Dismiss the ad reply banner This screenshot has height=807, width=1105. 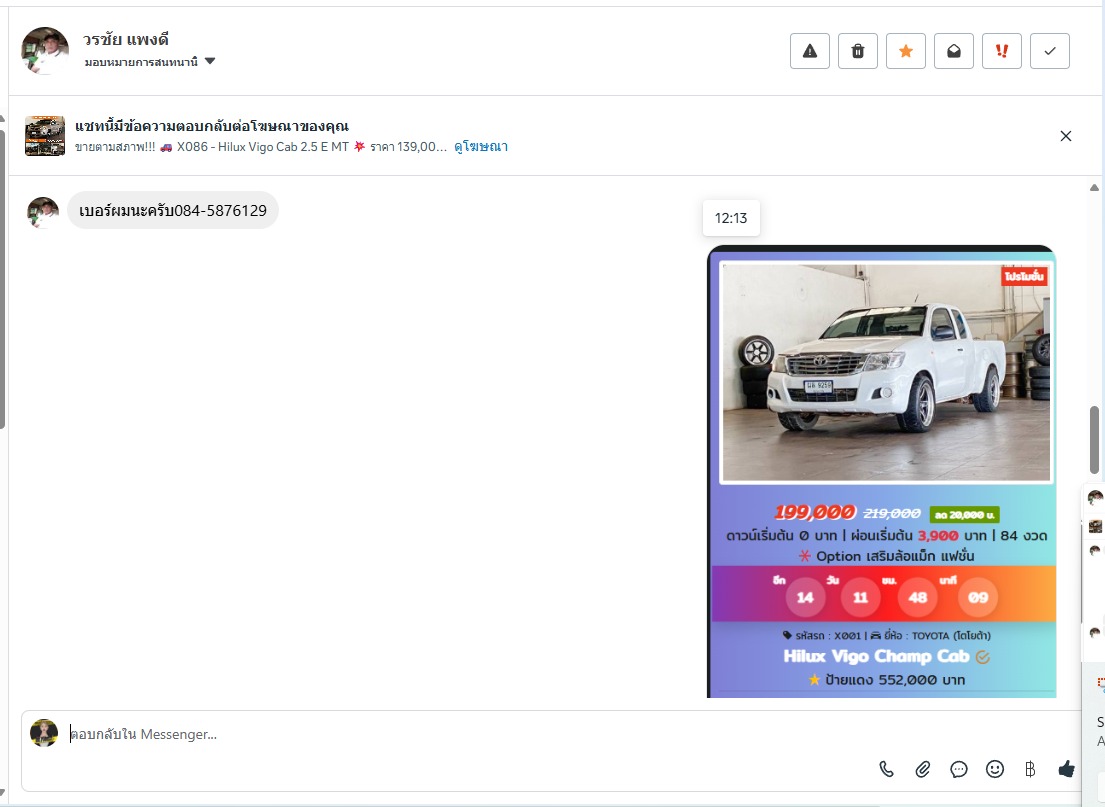[x=1066, y=136]
